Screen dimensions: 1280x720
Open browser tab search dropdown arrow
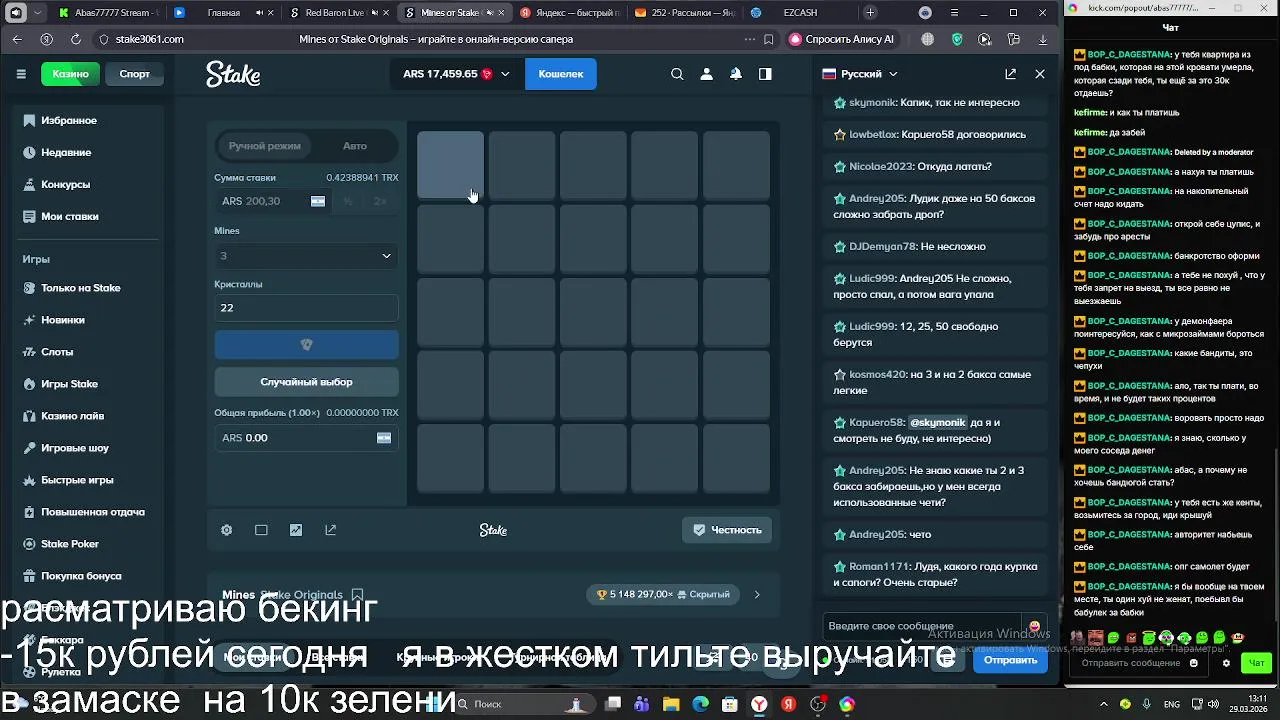pyautogui.click(x=37, y=13)
